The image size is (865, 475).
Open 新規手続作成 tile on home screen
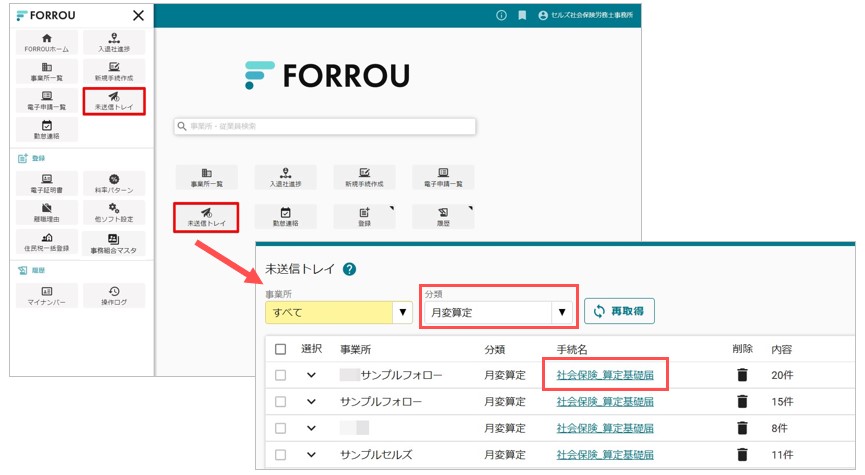point(364,177)
